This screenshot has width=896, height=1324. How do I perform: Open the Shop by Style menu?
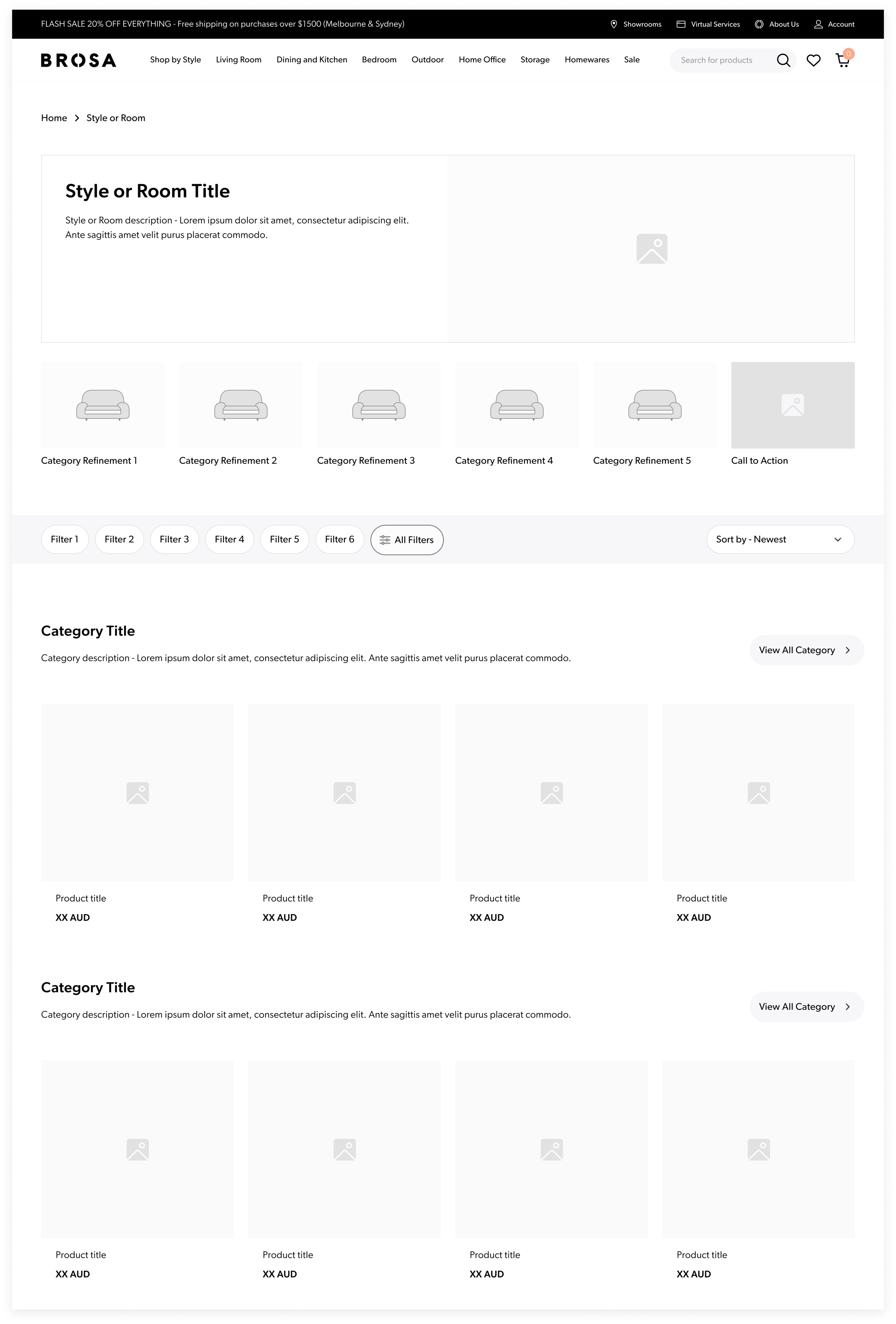click(176, 60)
